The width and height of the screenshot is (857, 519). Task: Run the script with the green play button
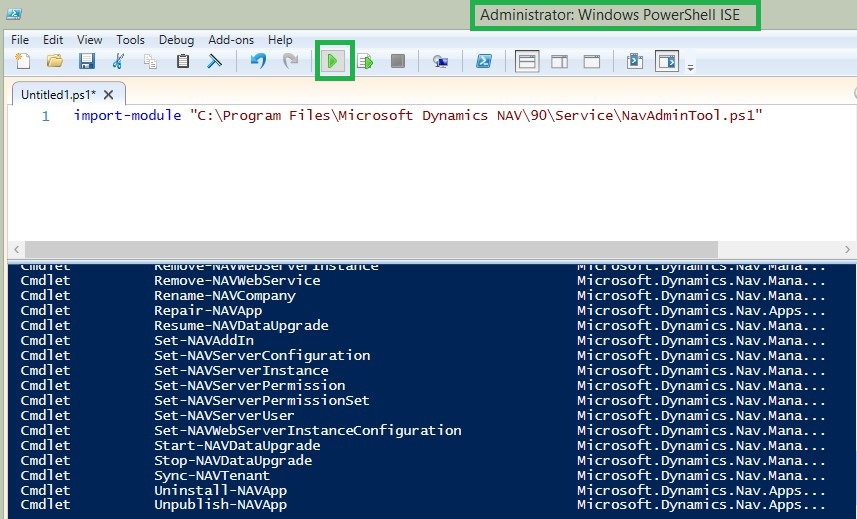pos(333,61)
